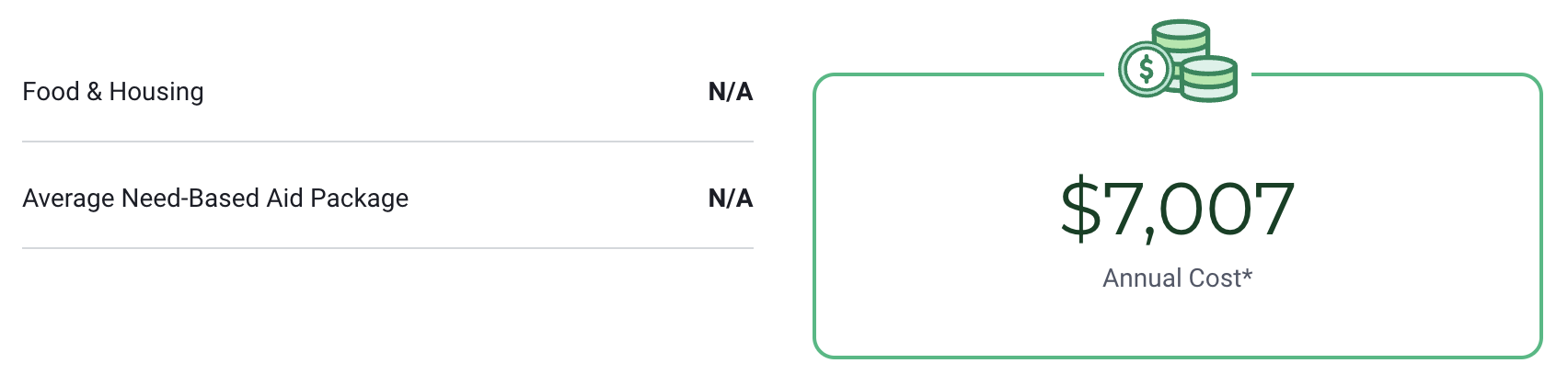Click the word Housing in first row

point(156,92)
